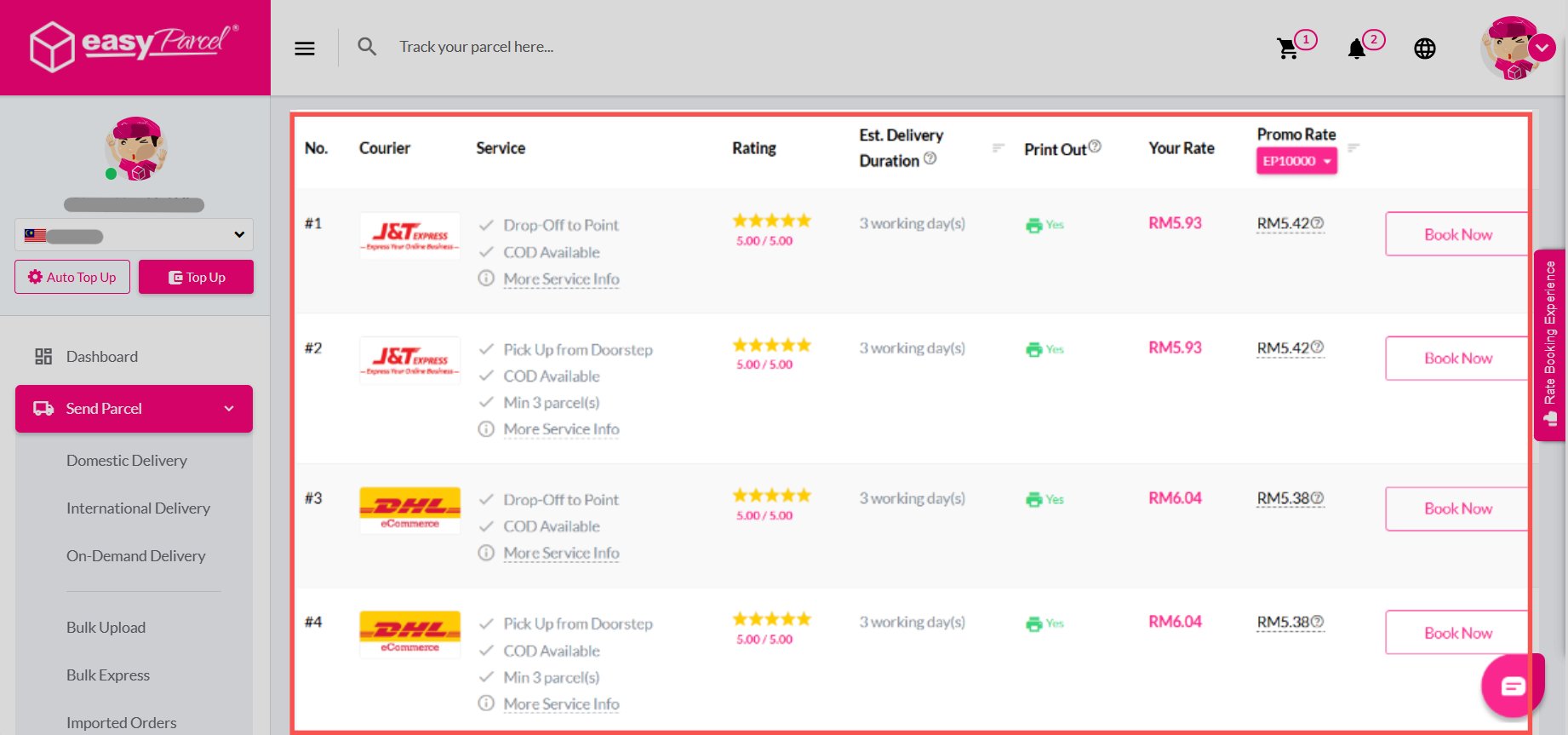
Task: Sort by Promo Rate icon
Action: click(x=1353, y=148)
